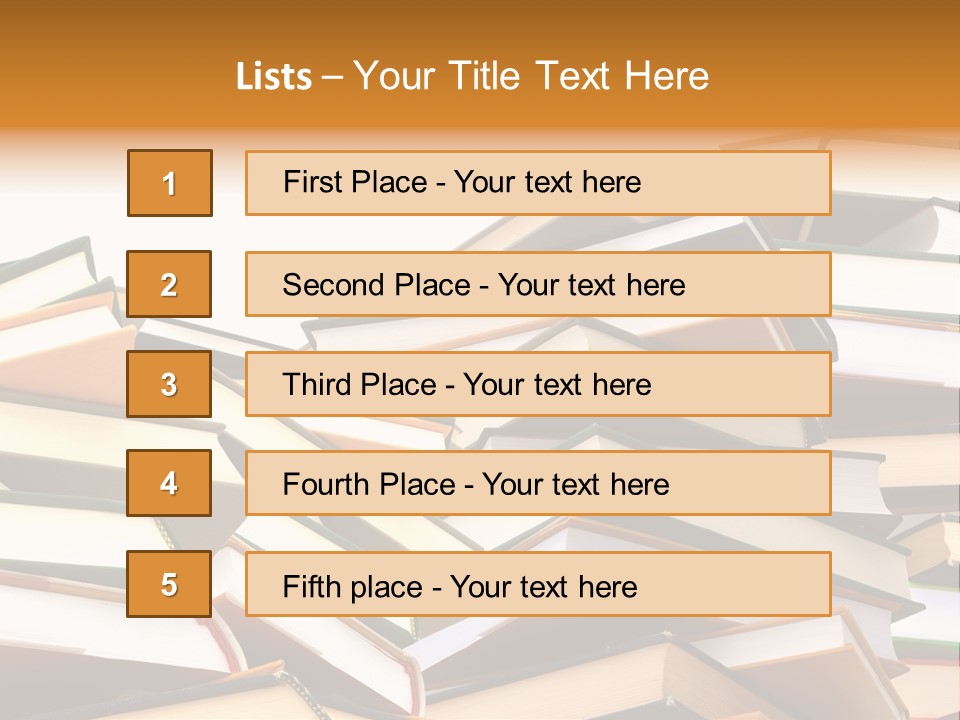Select the number 5 box
This screenshot has height=720, width=960.
169,584
